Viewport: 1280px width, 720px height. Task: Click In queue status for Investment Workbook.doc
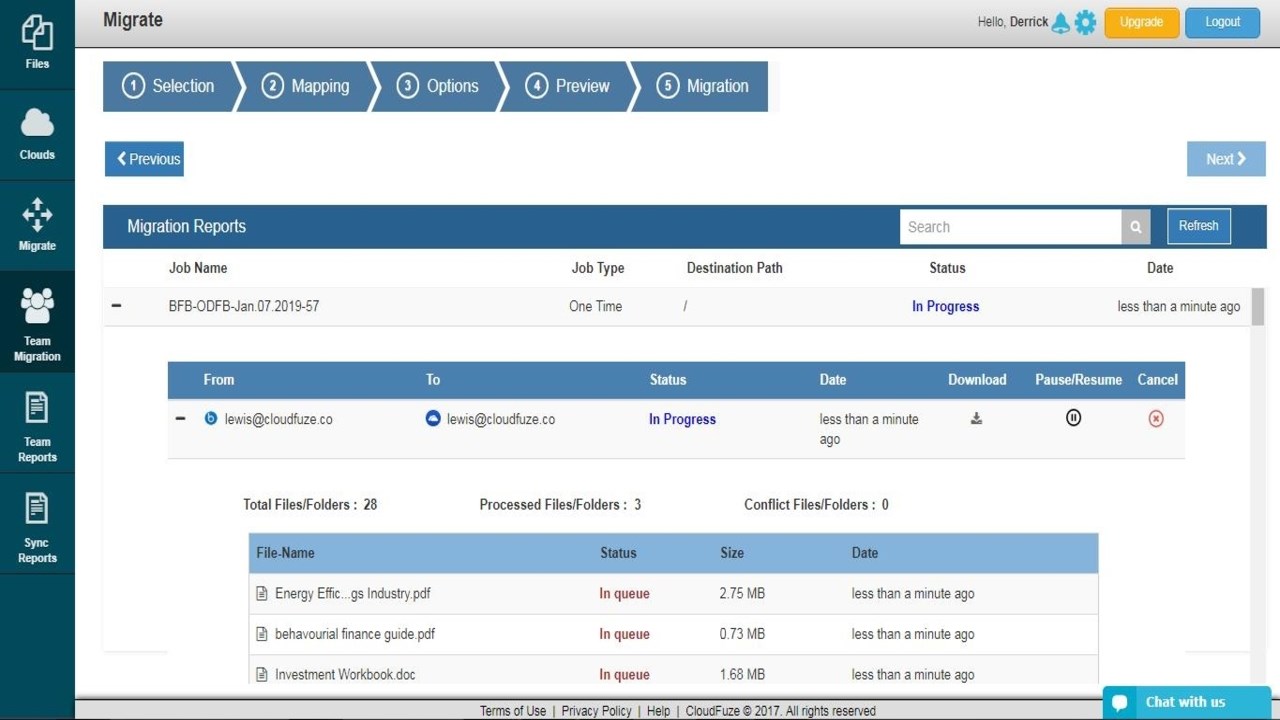pyautogui.click(x=624, y=674)
